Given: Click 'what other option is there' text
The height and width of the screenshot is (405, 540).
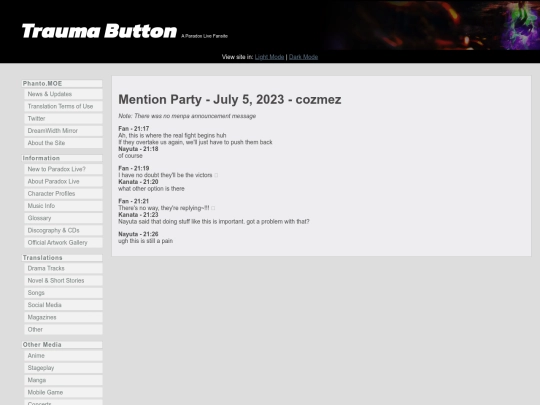Looking at the screenshot, I should [151, 189].
